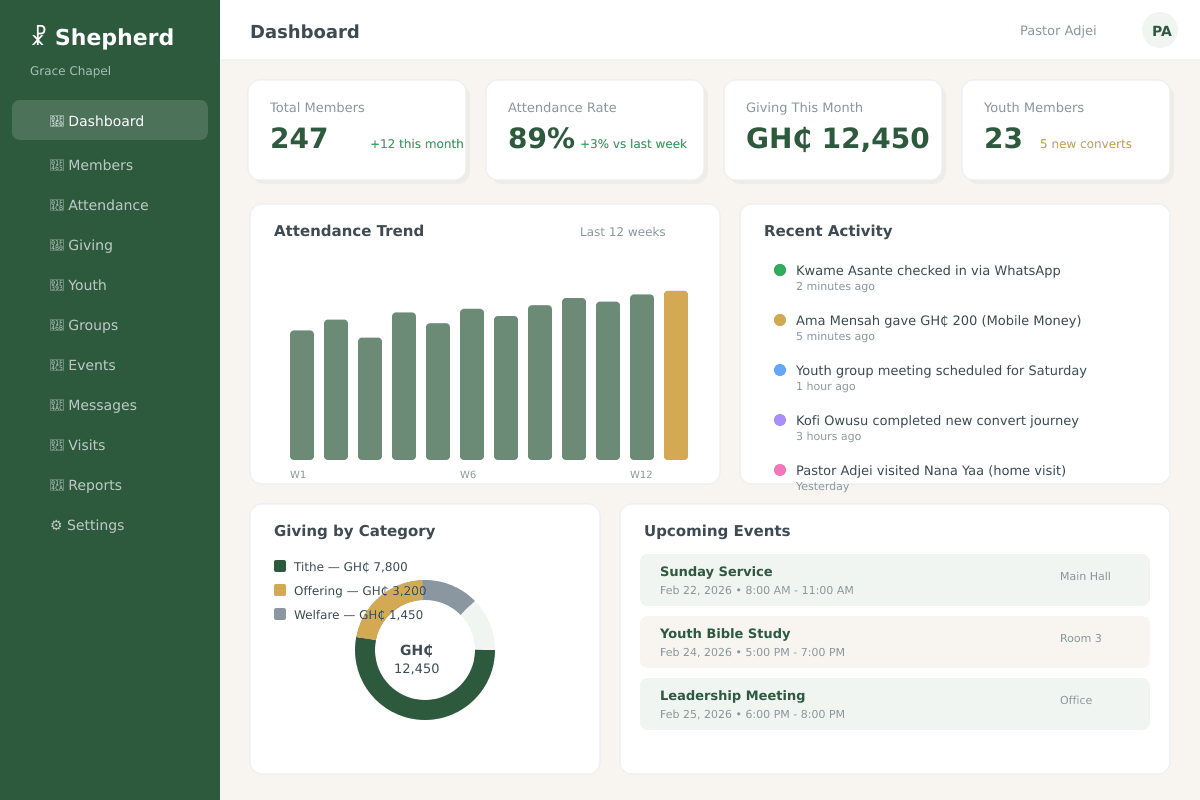Click the Pastor Adjei name in header

pos(1057,30)
